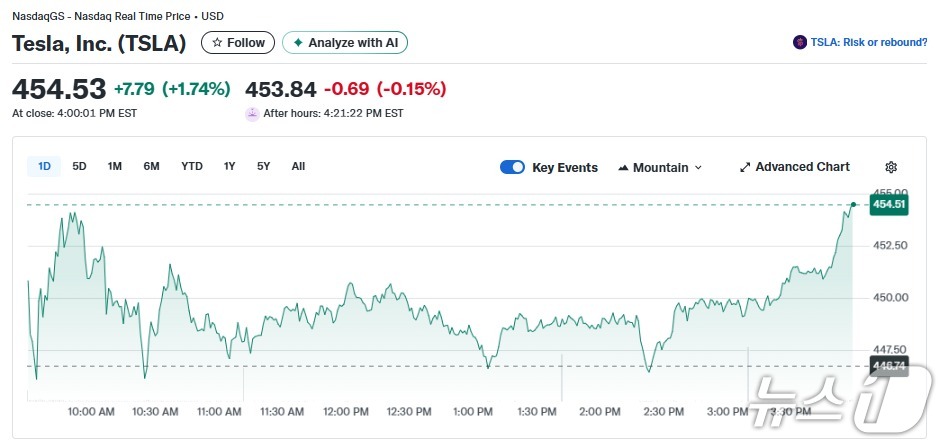Show the 5Y chart range
Image resolution: width=946 pixels, height=447 pixels.
(x=263, y=166)
